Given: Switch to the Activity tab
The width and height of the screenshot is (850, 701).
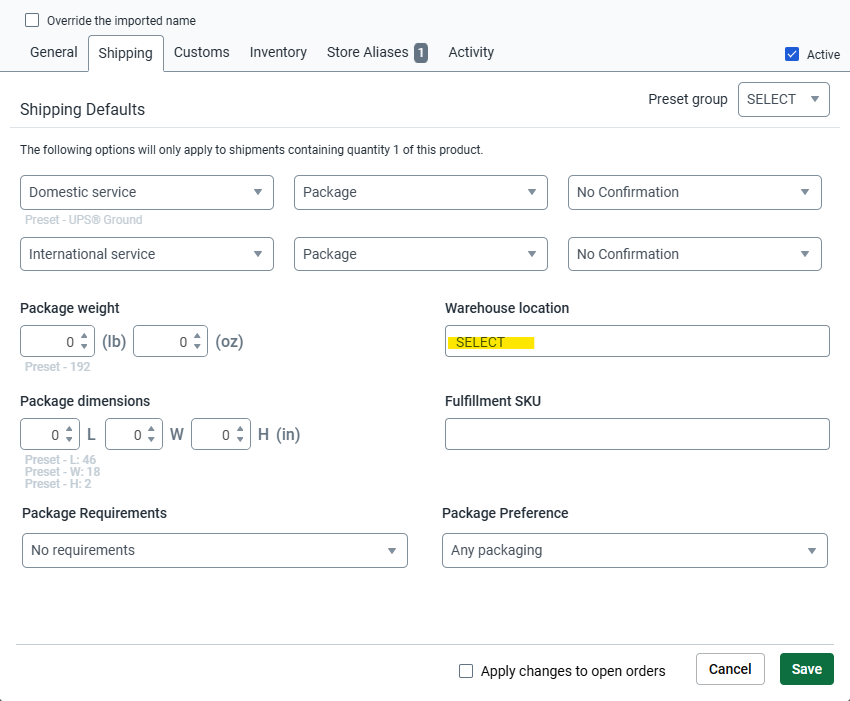Looking at the screenshot, I should pos(471,52).
